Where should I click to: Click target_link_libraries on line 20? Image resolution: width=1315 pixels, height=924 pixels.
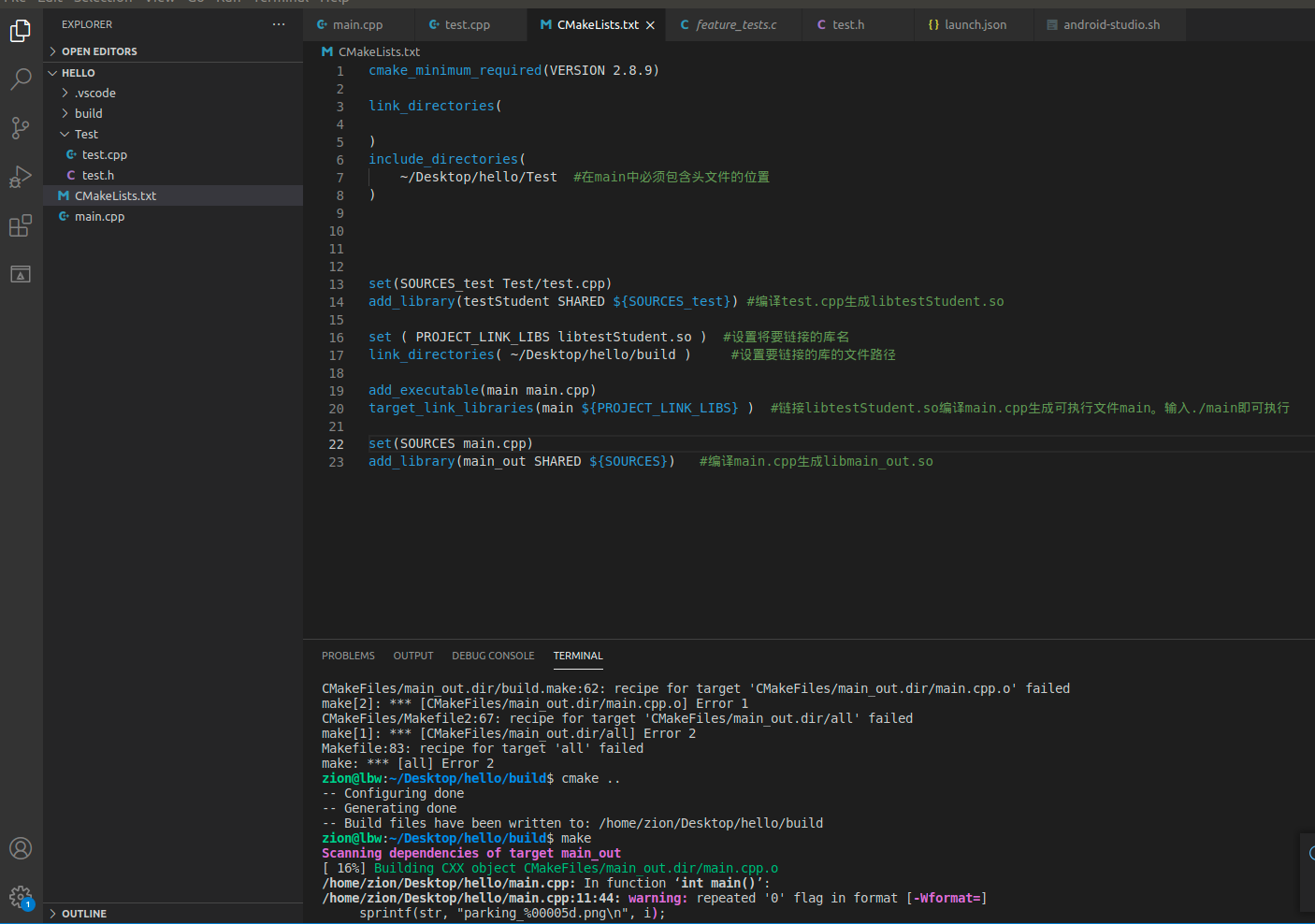[x=451, y=408]
